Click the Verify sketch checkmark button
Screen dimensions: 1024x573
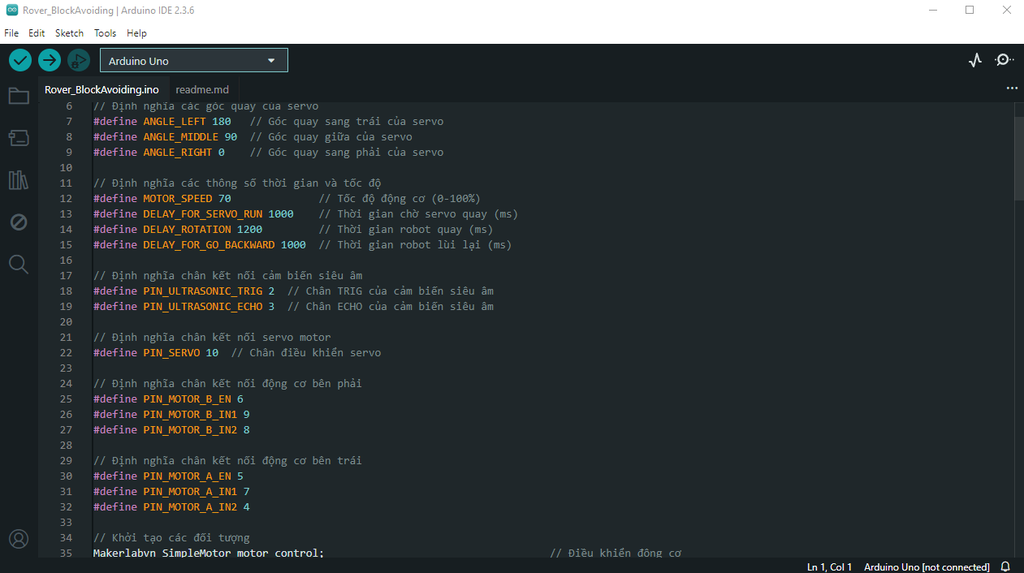(20, 60)
